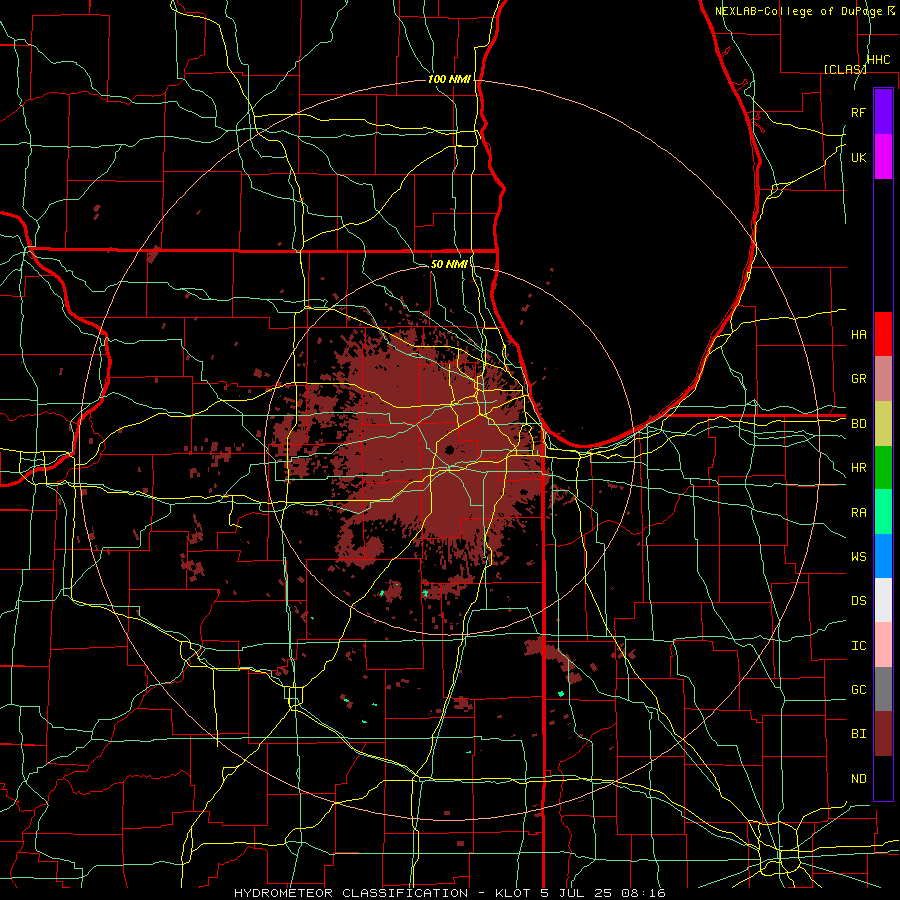Click the RF legend label
The height and width of the screenshot is (900, 900).
[x=858, y=112]
